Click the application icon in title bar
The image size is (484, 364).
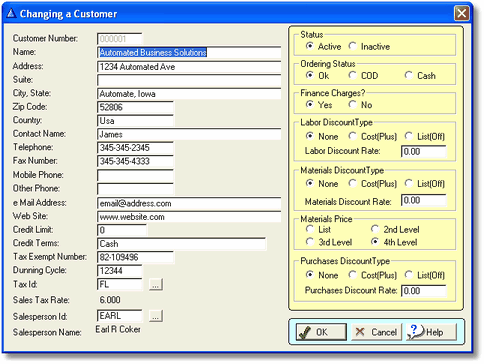point(12,13)
